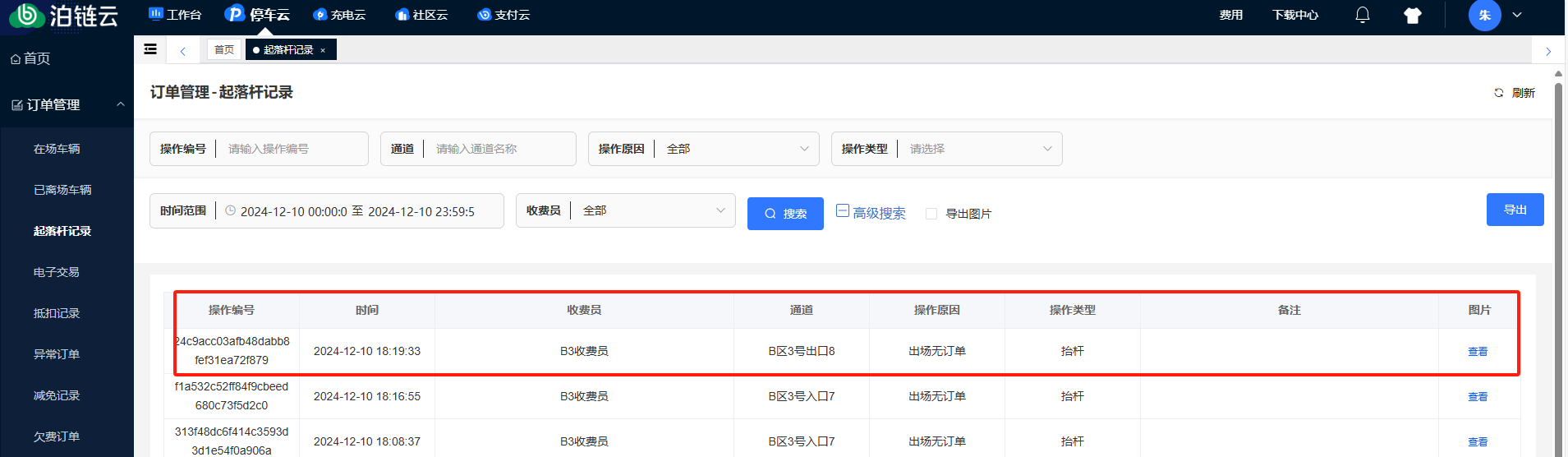The width and height of the screenshot is (1568, 457).
Task: Toggle the sidebar hamburger menu icon
Action: tap(150, 49)
